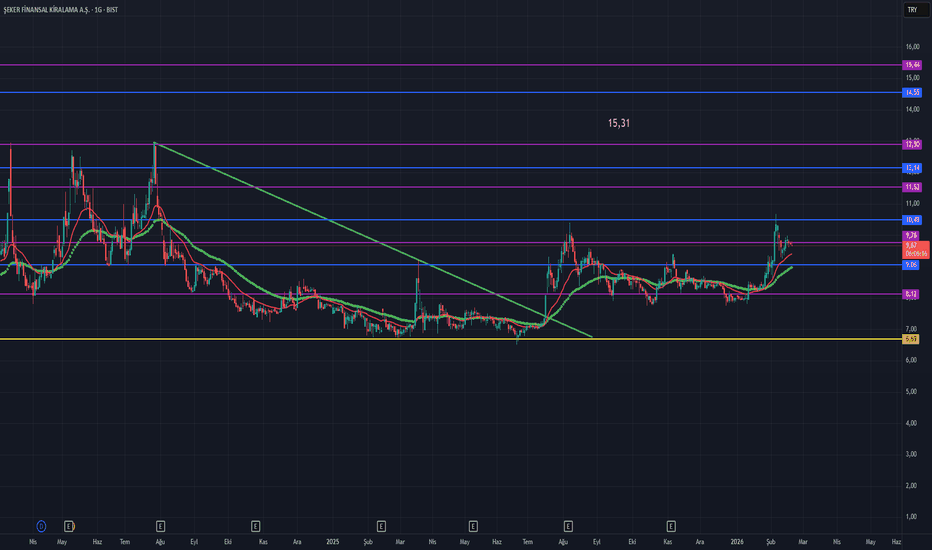
Task: Click the purple 11,52 price label
Action: coord(912,187)
